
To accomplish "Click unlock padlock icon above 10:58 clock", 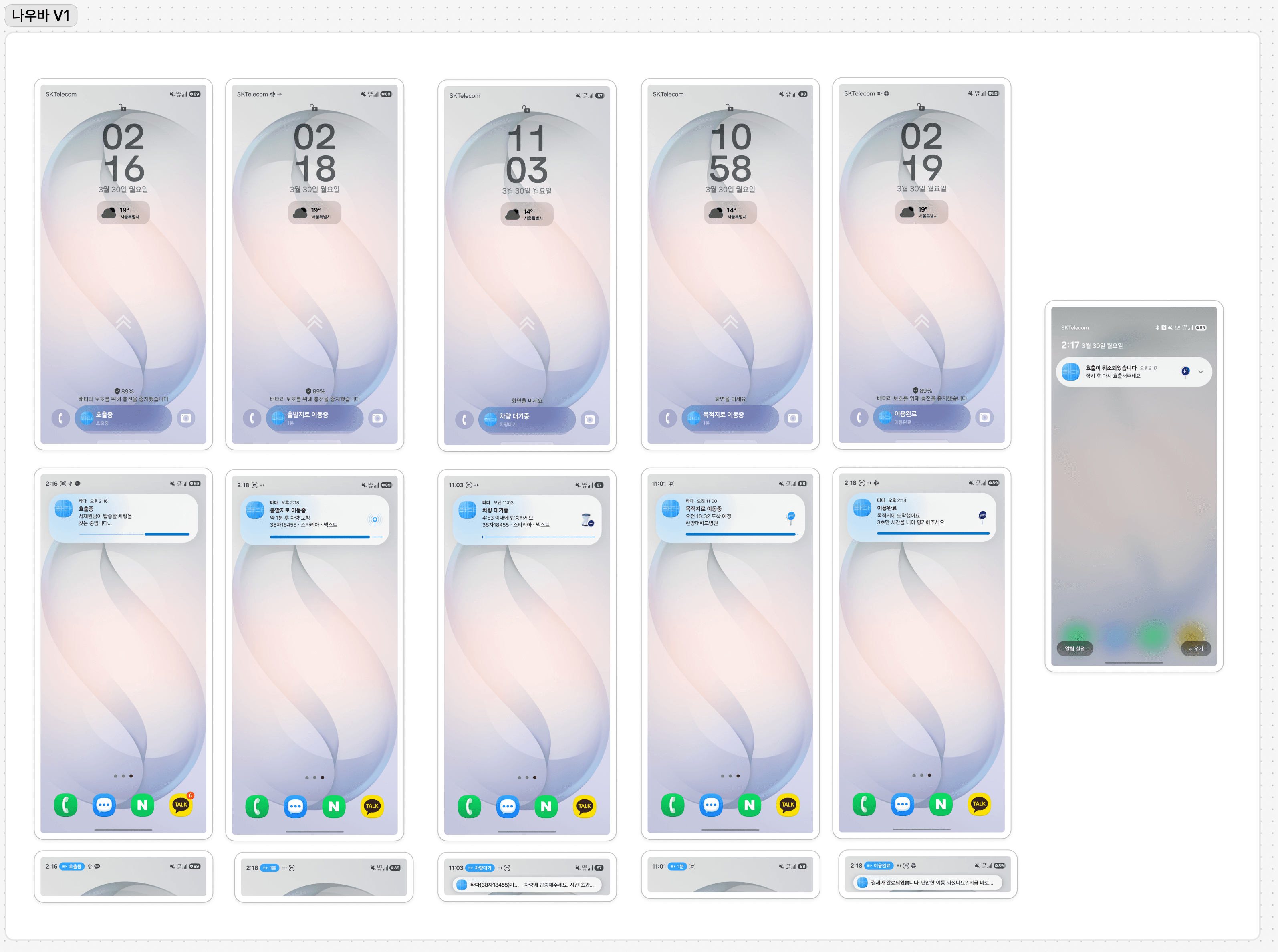I will 730,108.
